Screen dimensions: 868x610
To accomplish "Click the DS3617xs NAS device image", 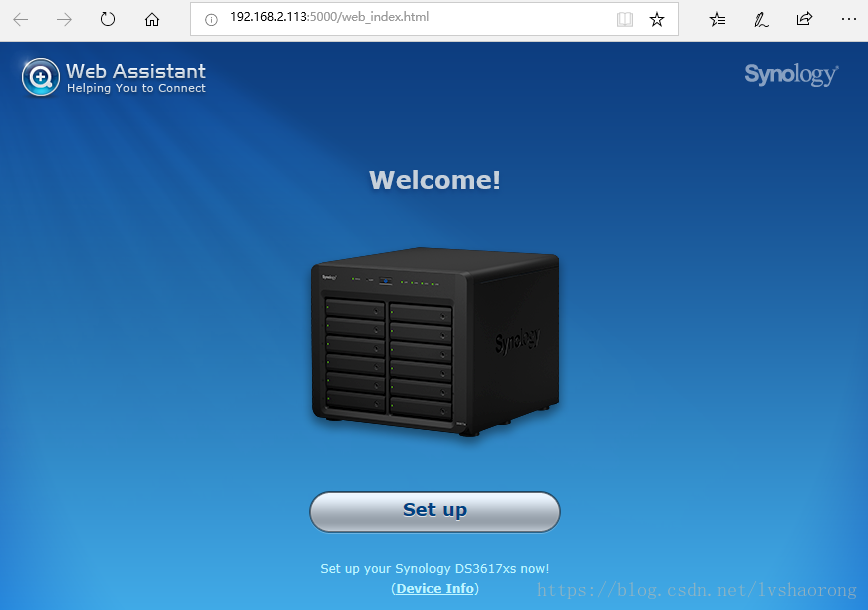I will pos(435,341).
